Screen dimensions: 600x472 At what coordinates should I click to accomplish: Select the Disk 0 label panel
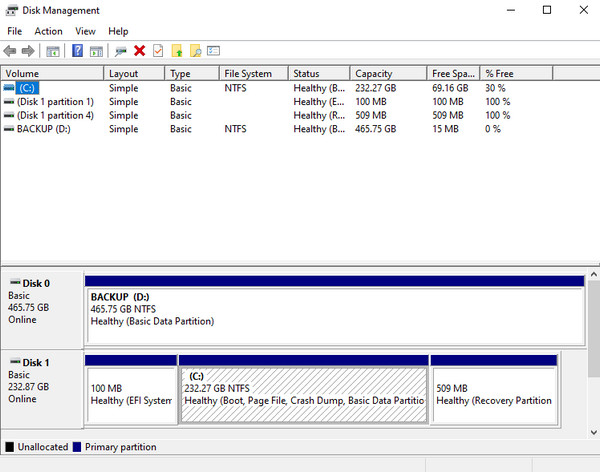42,309
